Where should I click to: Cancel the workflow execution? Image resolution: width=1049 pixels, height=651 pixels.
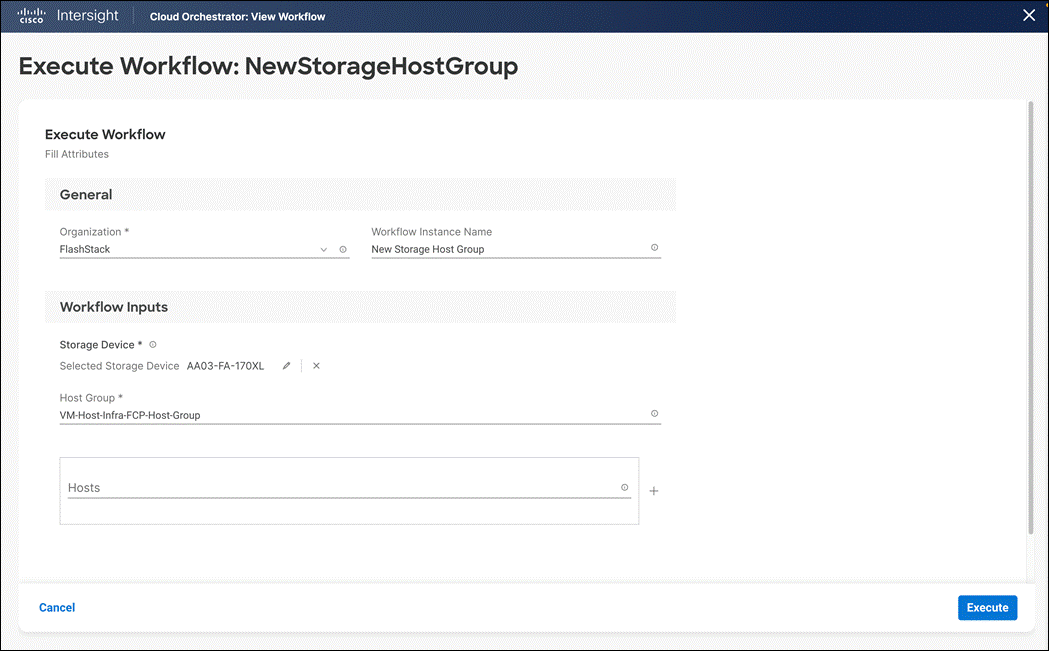click(x=57, y=607)
